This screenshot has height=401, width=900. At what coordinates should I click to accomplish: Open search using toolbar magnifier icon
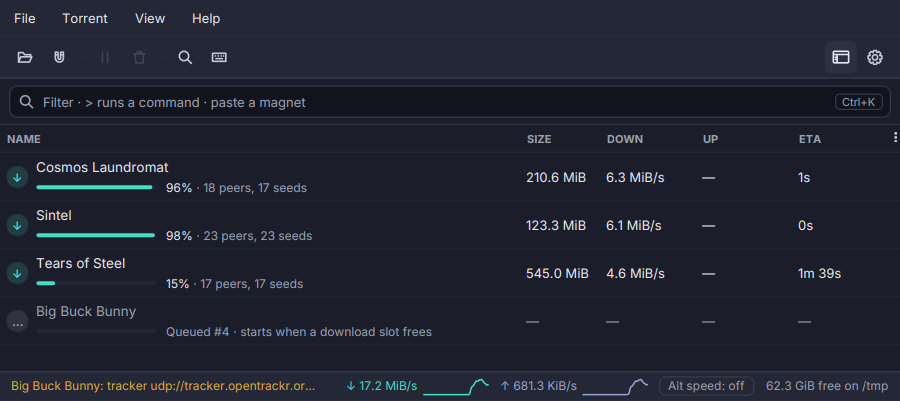[x=185, y=57]
